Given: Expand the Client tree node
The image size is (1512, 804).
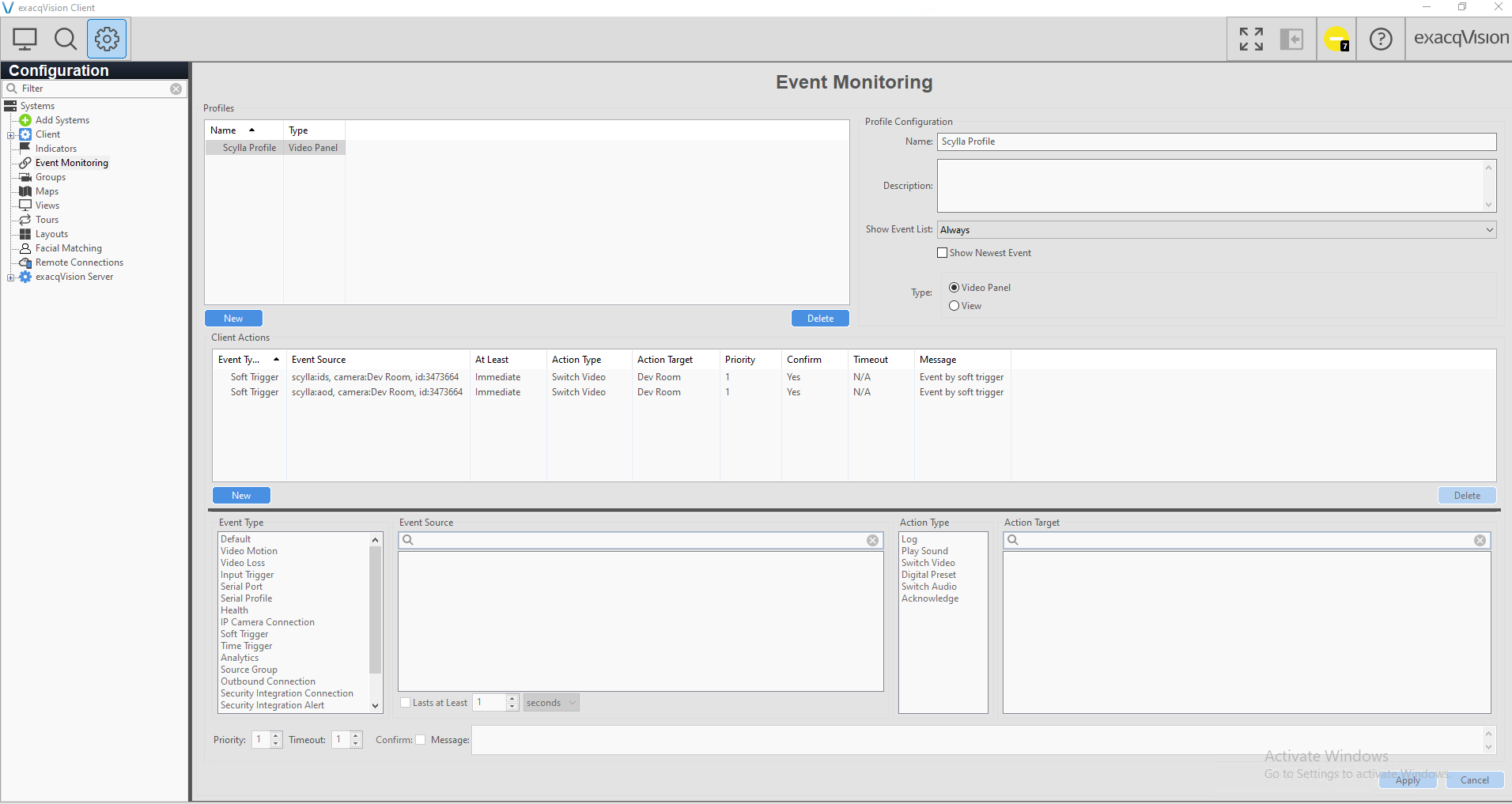Looking at the screenshot, I should (x=10, y=135).
